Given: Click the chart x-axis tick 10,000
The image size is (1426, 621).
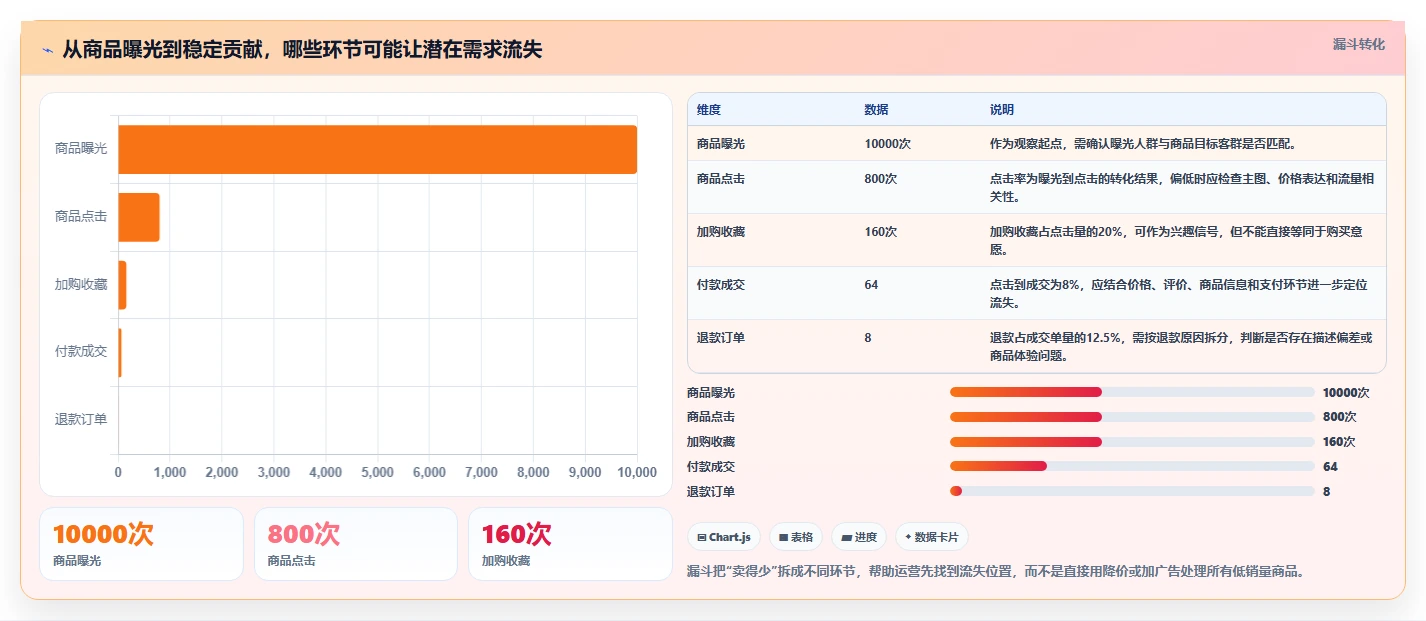Looking at the screenshot, I should [x=637, y=473].
